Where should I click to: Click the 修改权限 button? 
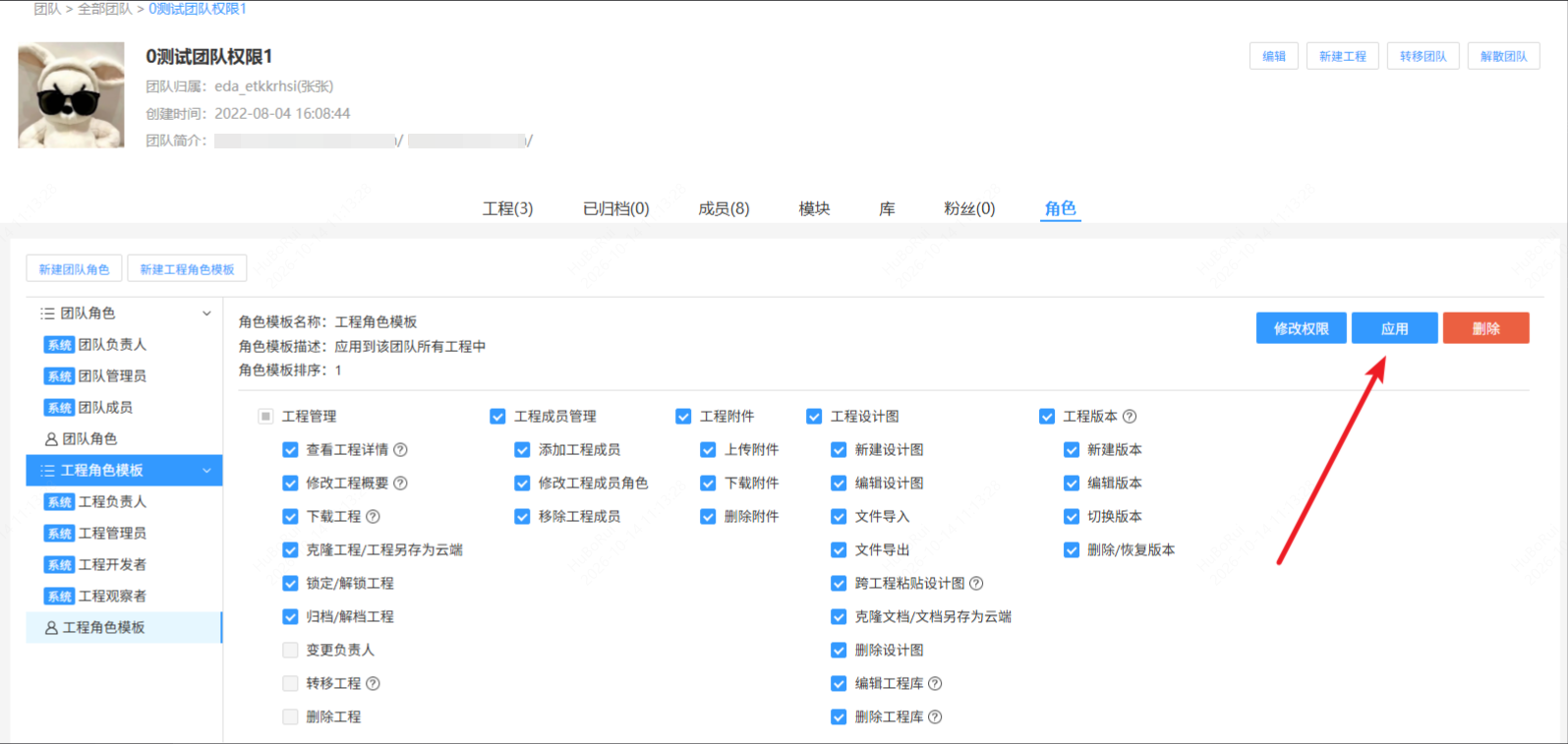1301,328
